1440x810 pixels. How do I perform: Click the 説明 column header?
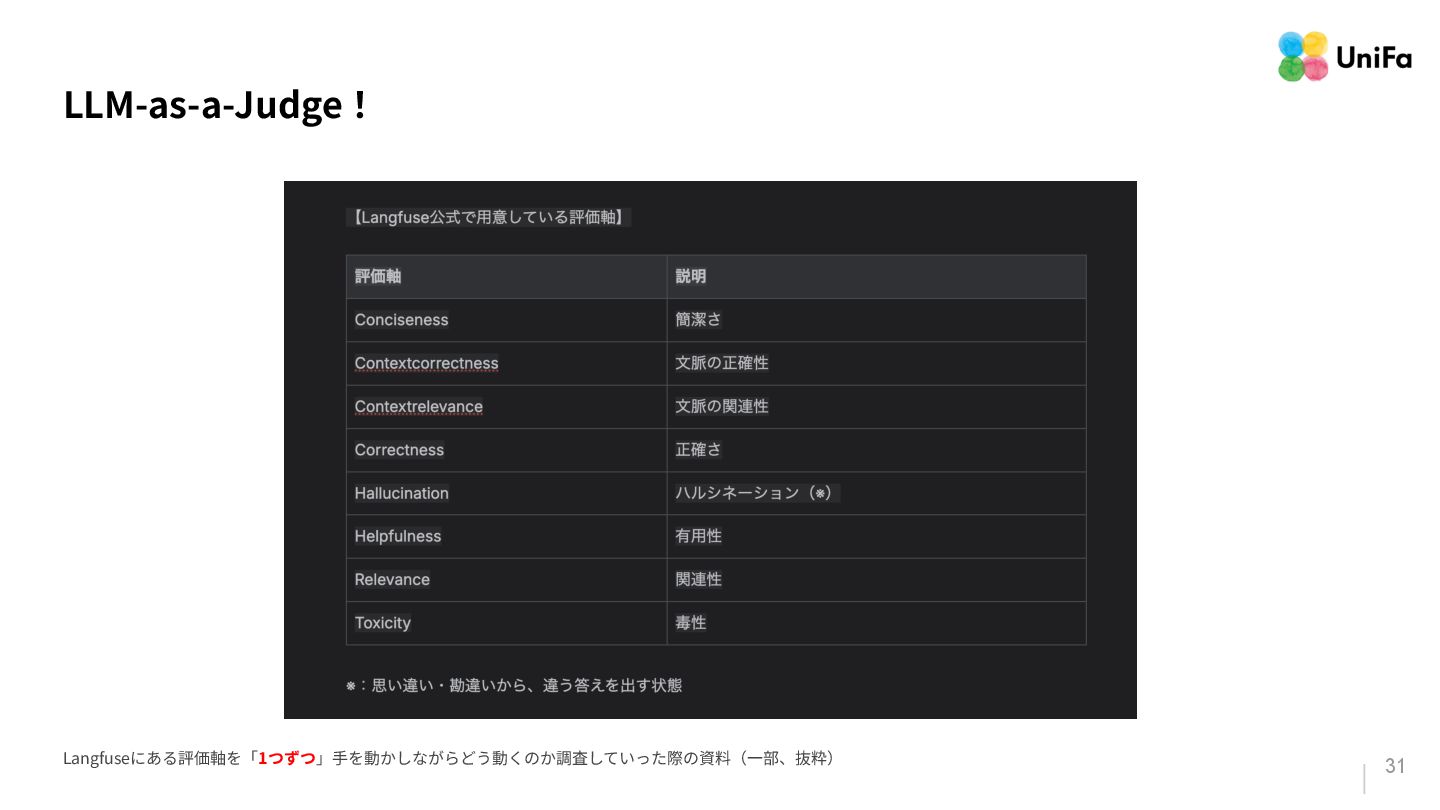[876, 277]
